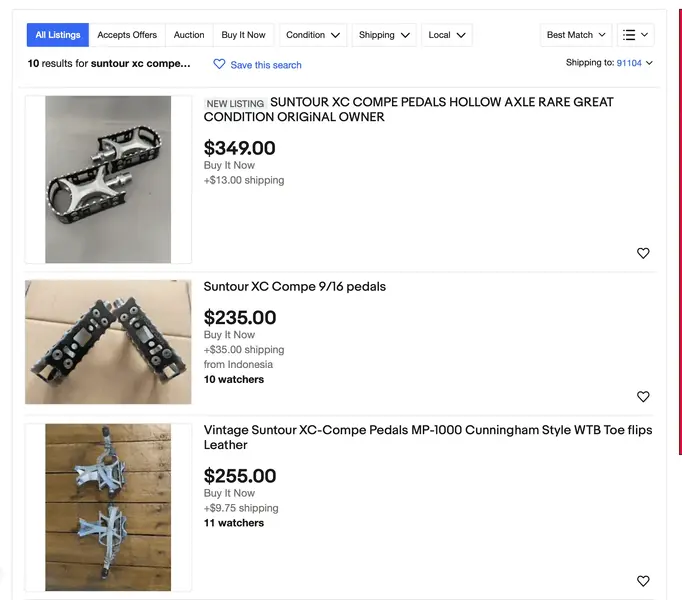Screen dimensions: 682x600
Task: Add the $349.00 hollow axle pedals to watchlist
Action: [x=643, y=253]
